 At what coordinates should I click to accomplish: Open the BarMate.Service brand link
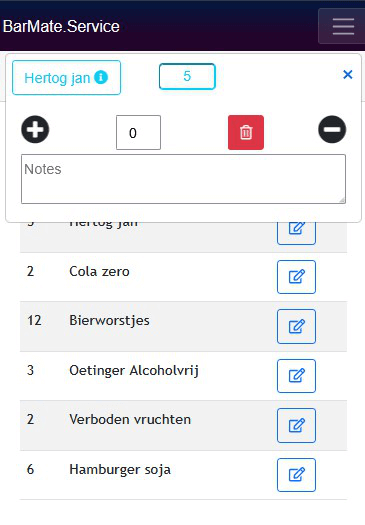tap(61, 26)
